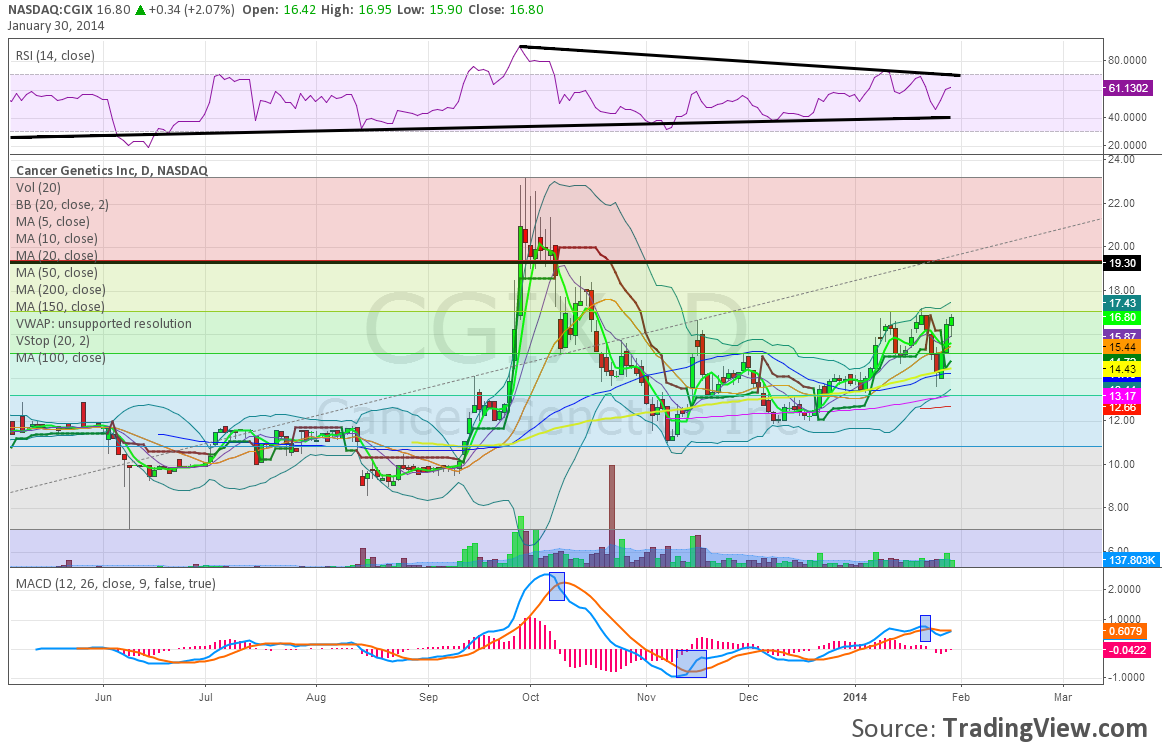Click the VWAP: unsupported resolution label
The image size is (1162, 755).
[x=104, y=324]
